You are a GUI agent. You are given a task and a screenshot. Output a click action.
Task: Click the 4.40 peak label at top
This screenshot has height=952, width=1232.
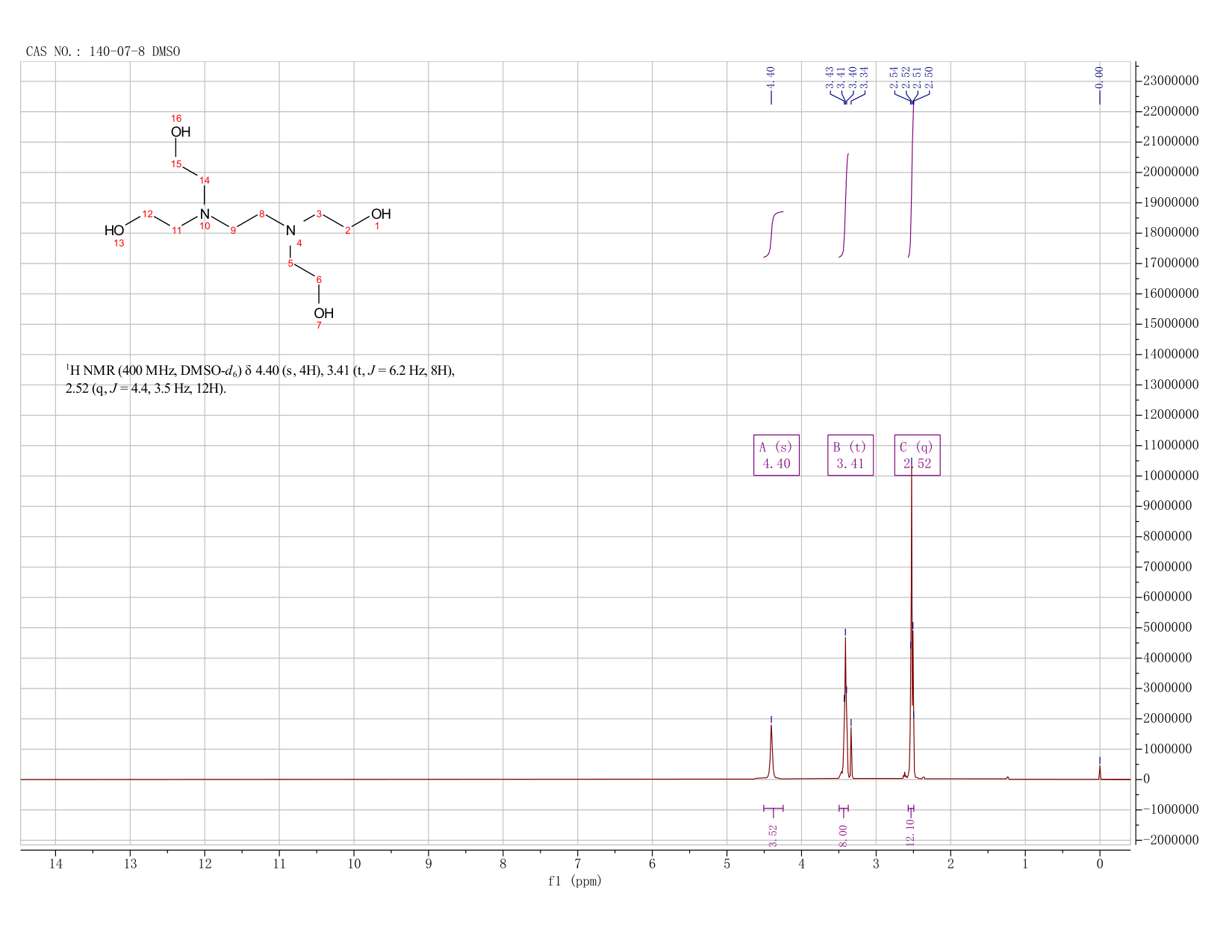coord(771,76)
